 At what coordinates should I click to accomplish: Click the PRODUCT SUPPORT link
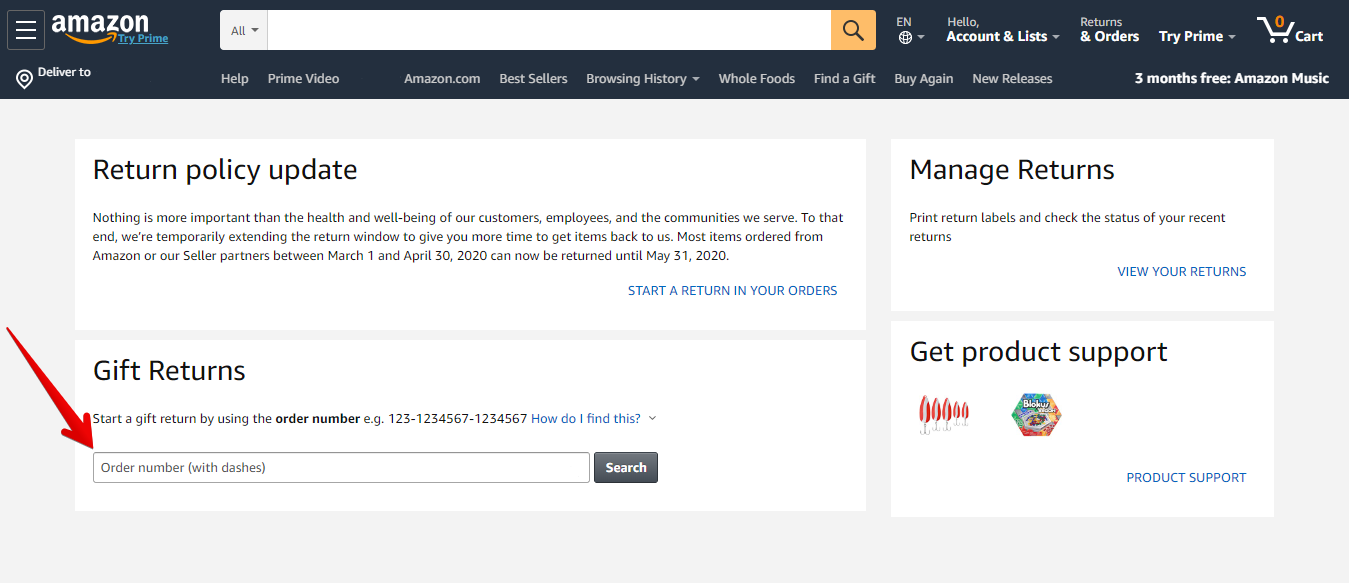coord(1186,477)
